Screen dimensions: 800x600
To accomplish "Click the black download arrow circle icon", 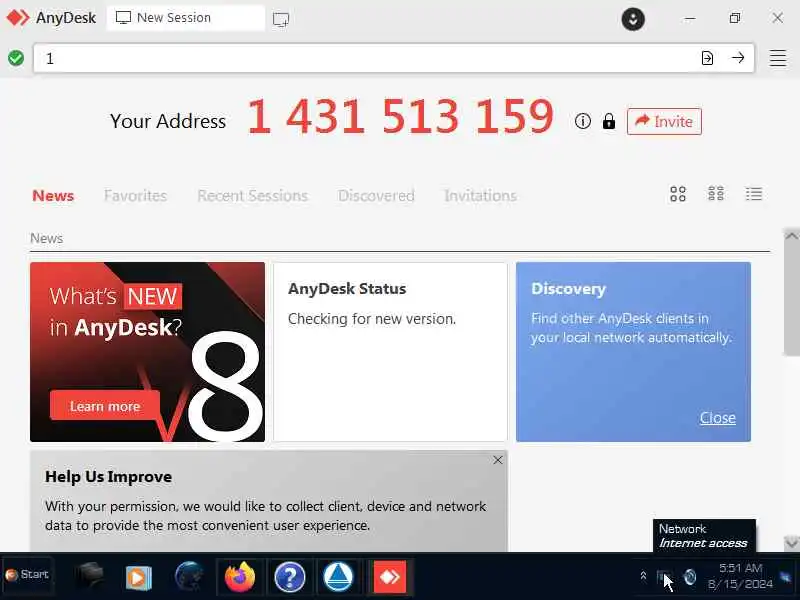I will 633,19.
